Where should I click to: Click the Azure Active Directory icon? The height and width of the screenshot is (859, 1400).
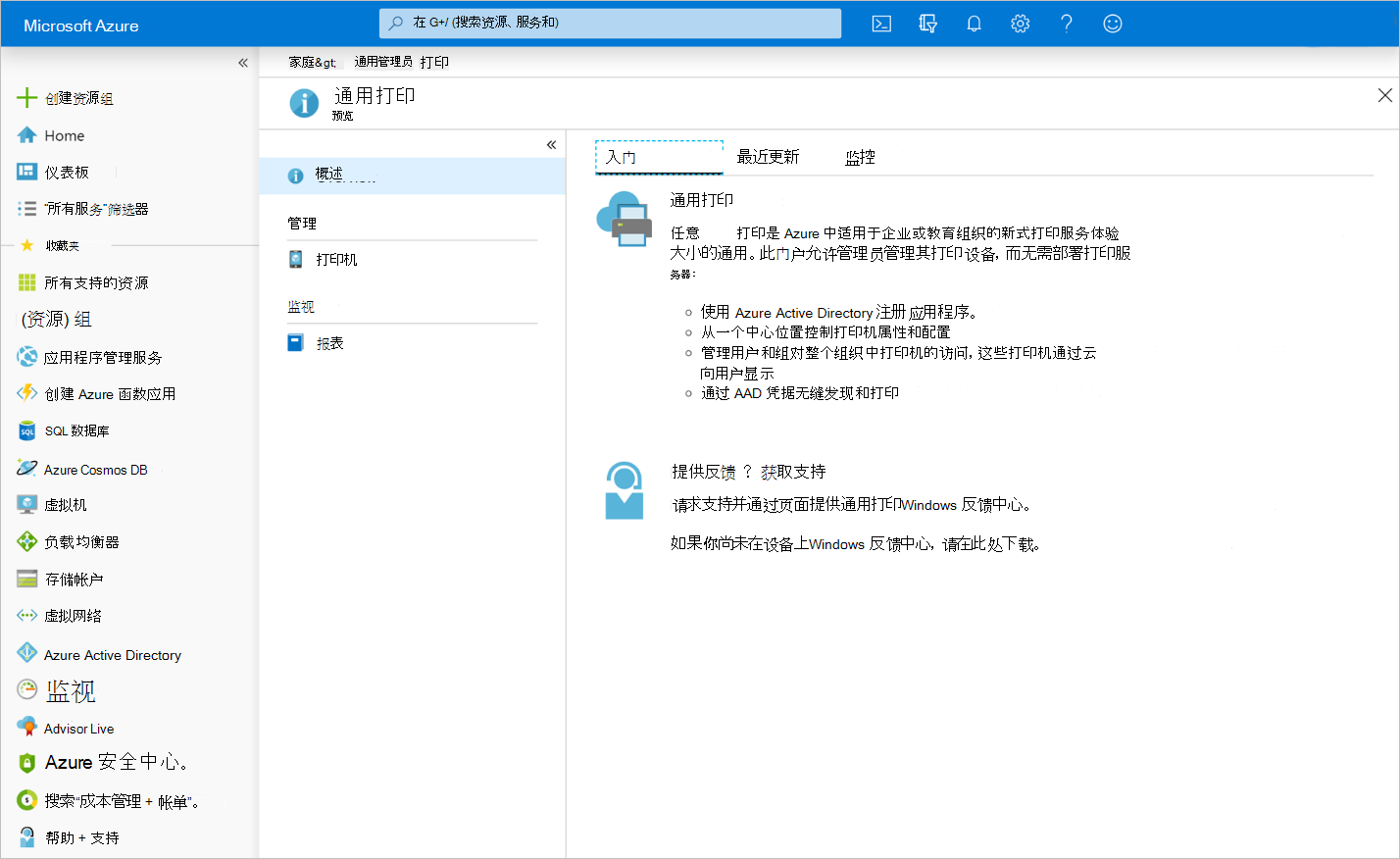pyautogui.click(x=27, y=653)
